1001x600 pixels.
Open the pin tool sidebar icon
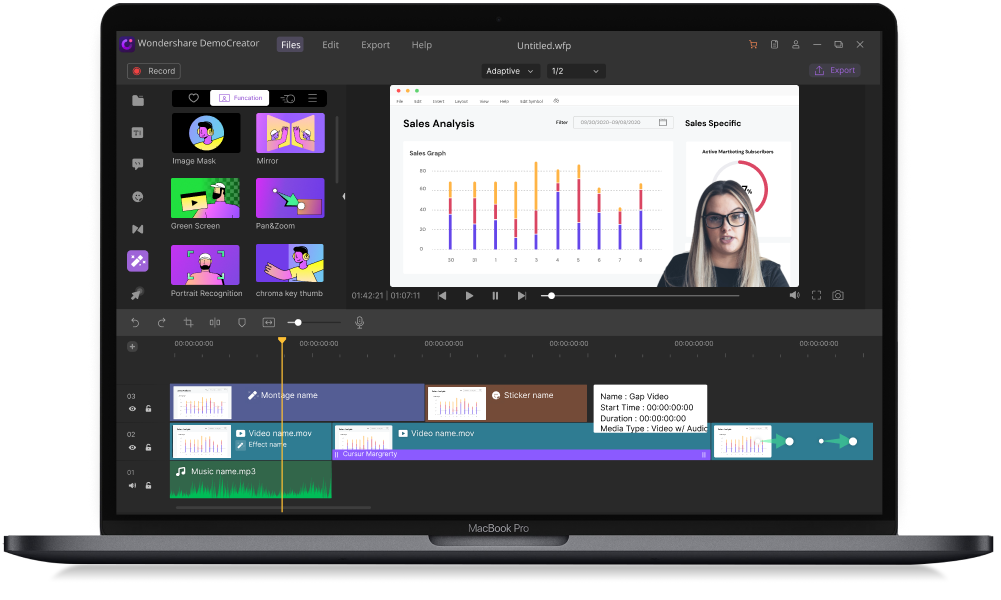pos(137,294)
